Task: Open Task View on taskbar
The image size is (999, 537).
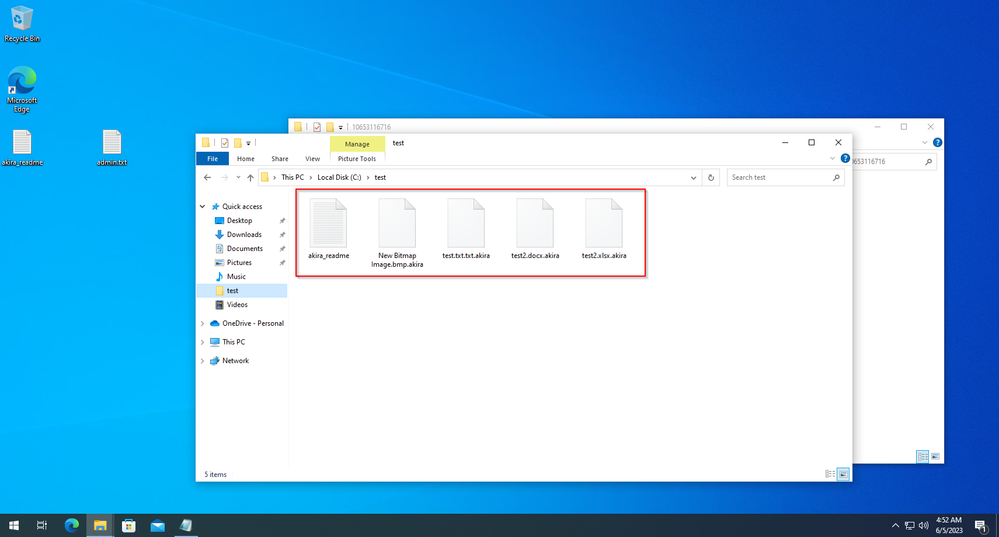Action: [x=42, y=526]
